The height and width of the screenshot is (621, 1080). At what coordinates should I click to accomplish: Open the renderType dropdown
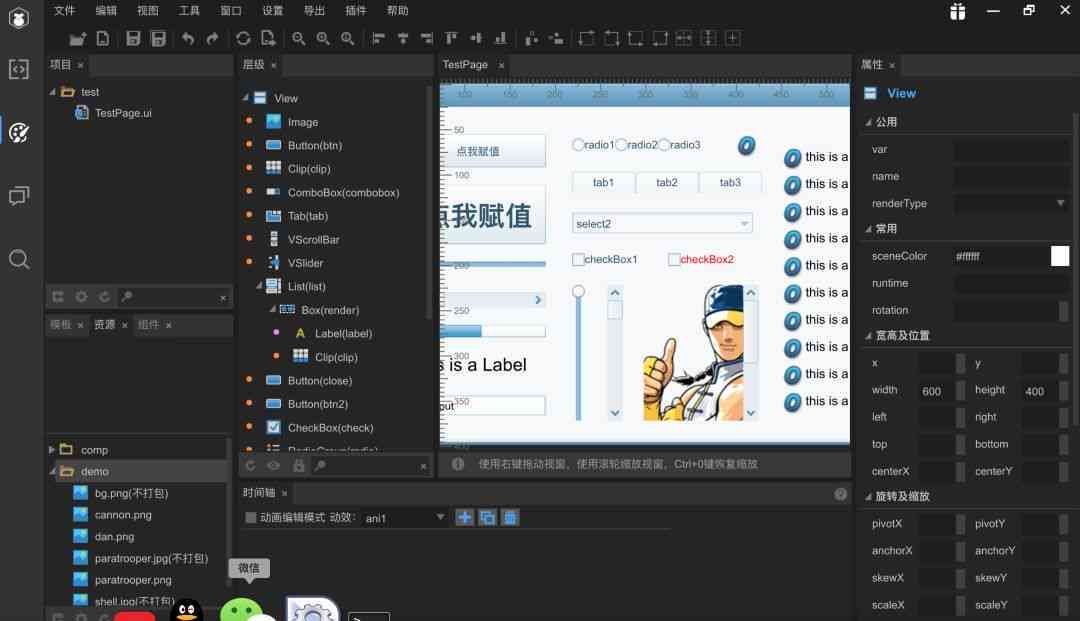point(1011,203)
